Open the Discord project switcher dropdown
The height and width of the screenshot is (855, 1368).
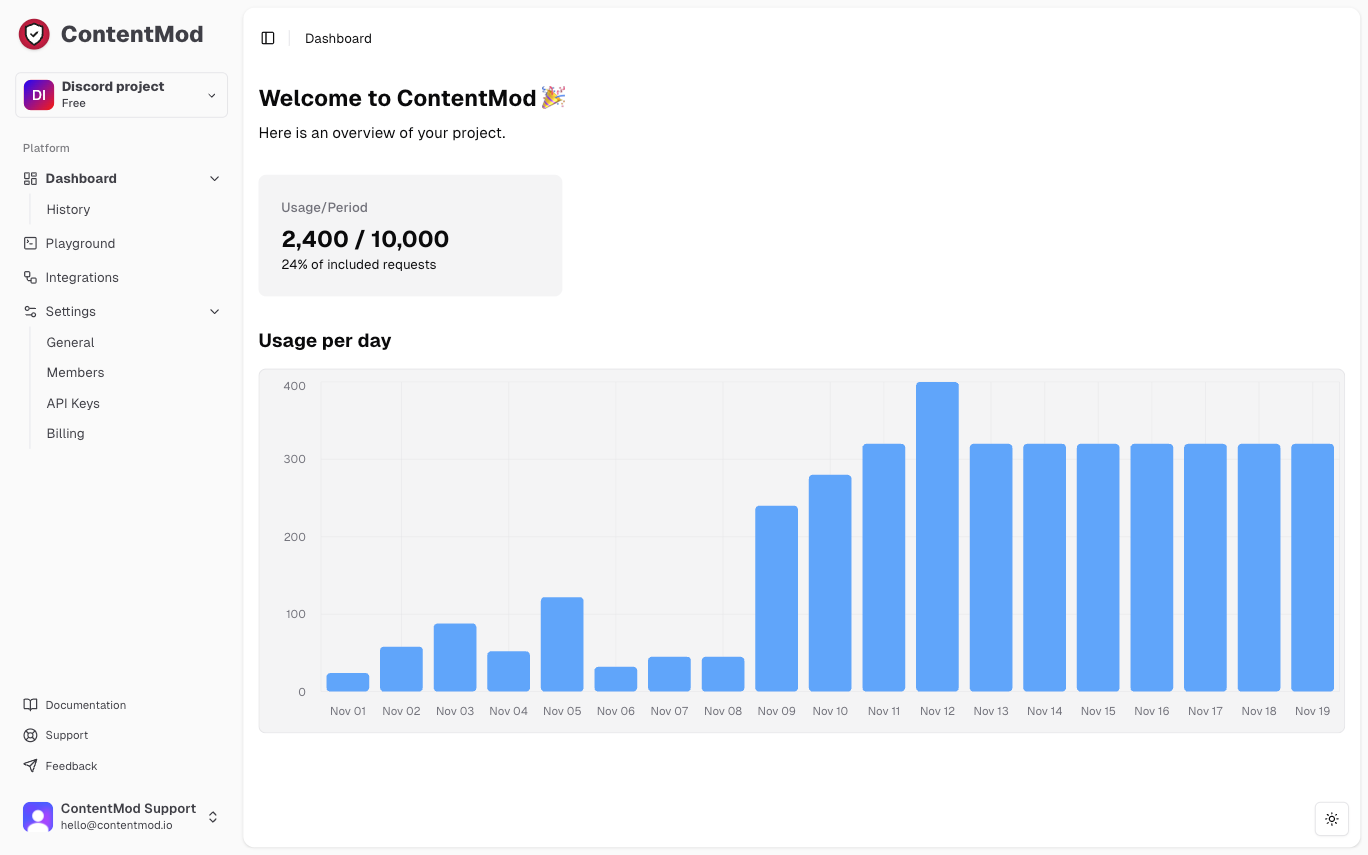tap(121, 95)
